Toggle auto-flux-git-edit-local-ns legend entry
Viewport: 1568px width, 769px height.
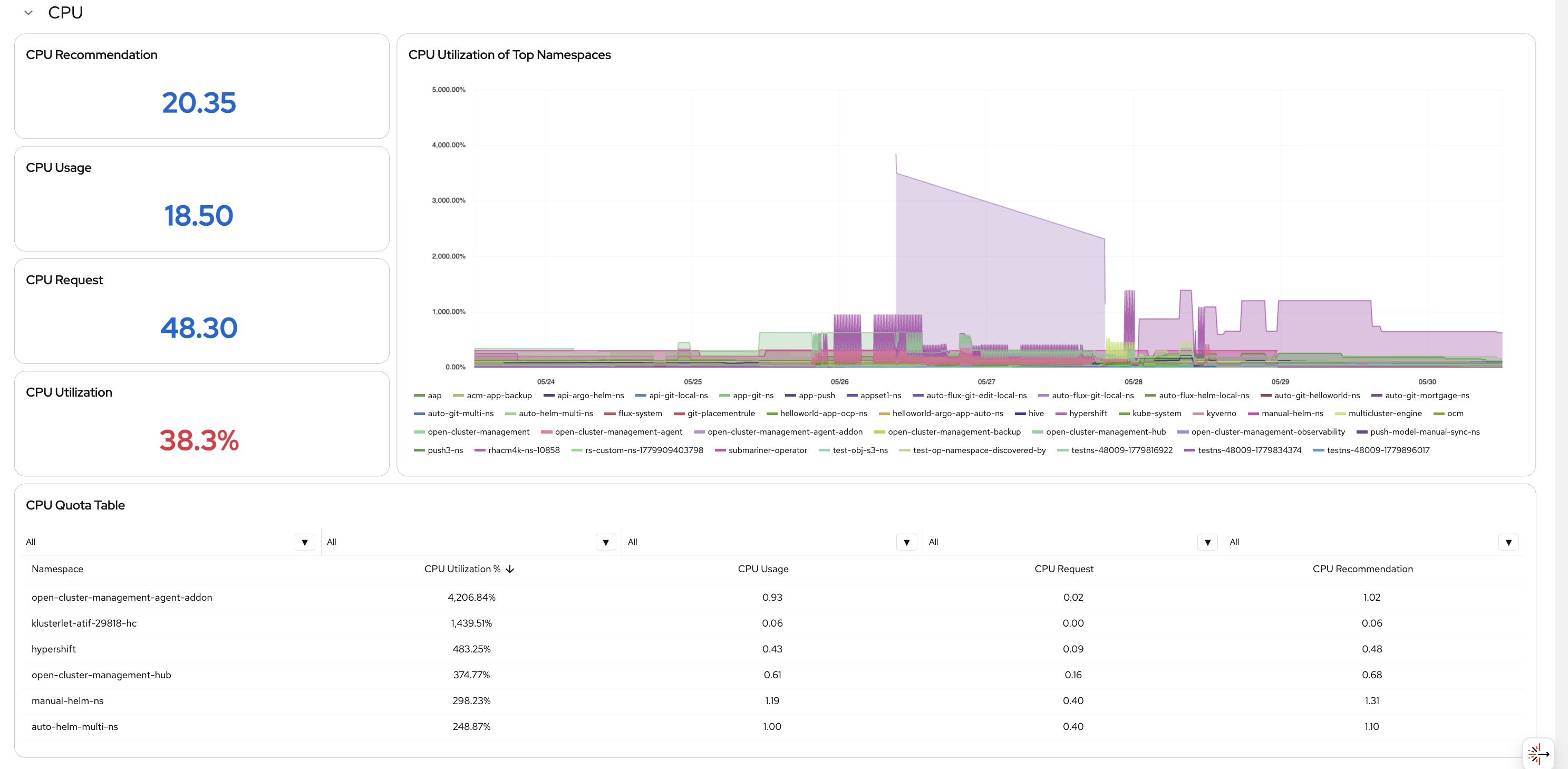(970, 395)
